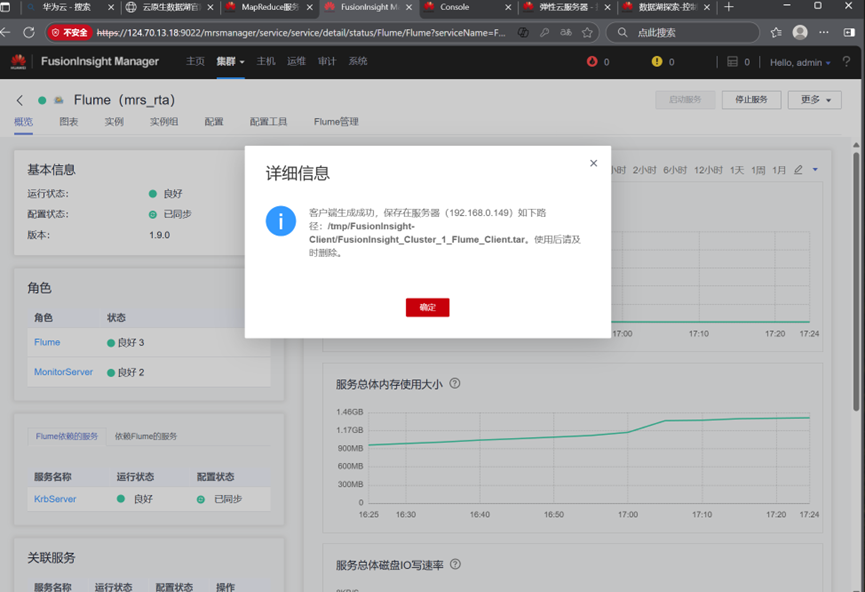Set chart time range to 2小时
The height and width of the screenshot is (592, 865).
(644, 170)
